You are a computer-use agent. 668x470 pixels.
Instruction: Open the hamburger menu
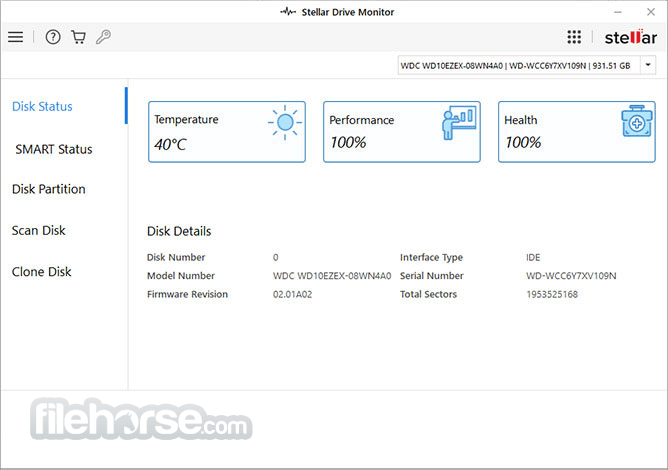click(x=15, y=37)
